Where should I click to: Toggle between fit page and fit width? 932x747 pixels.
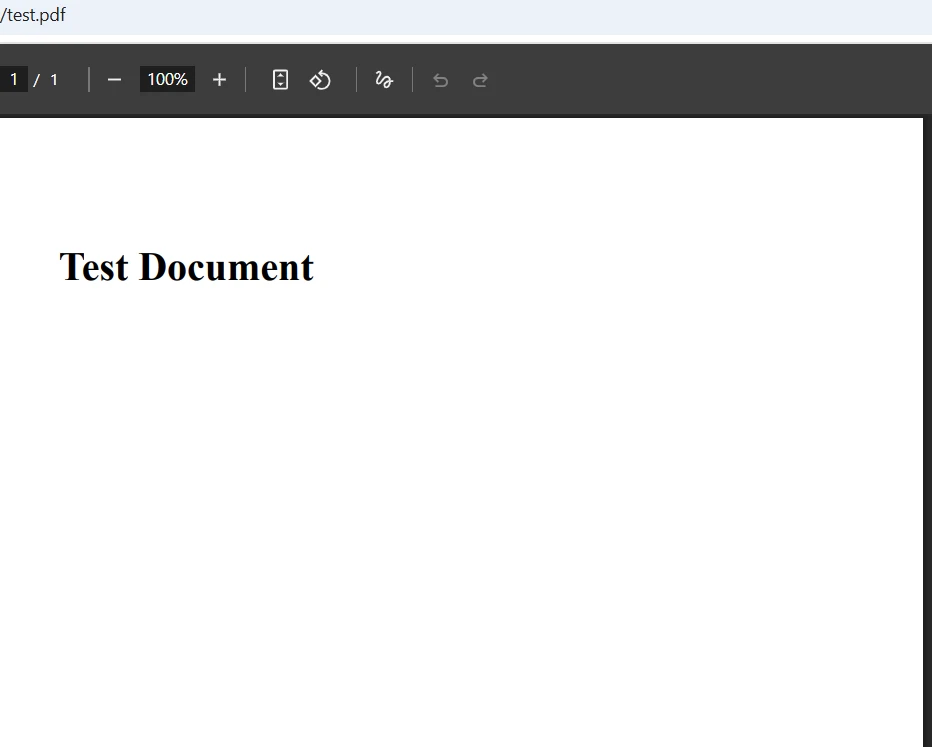(x=280, y=79)
